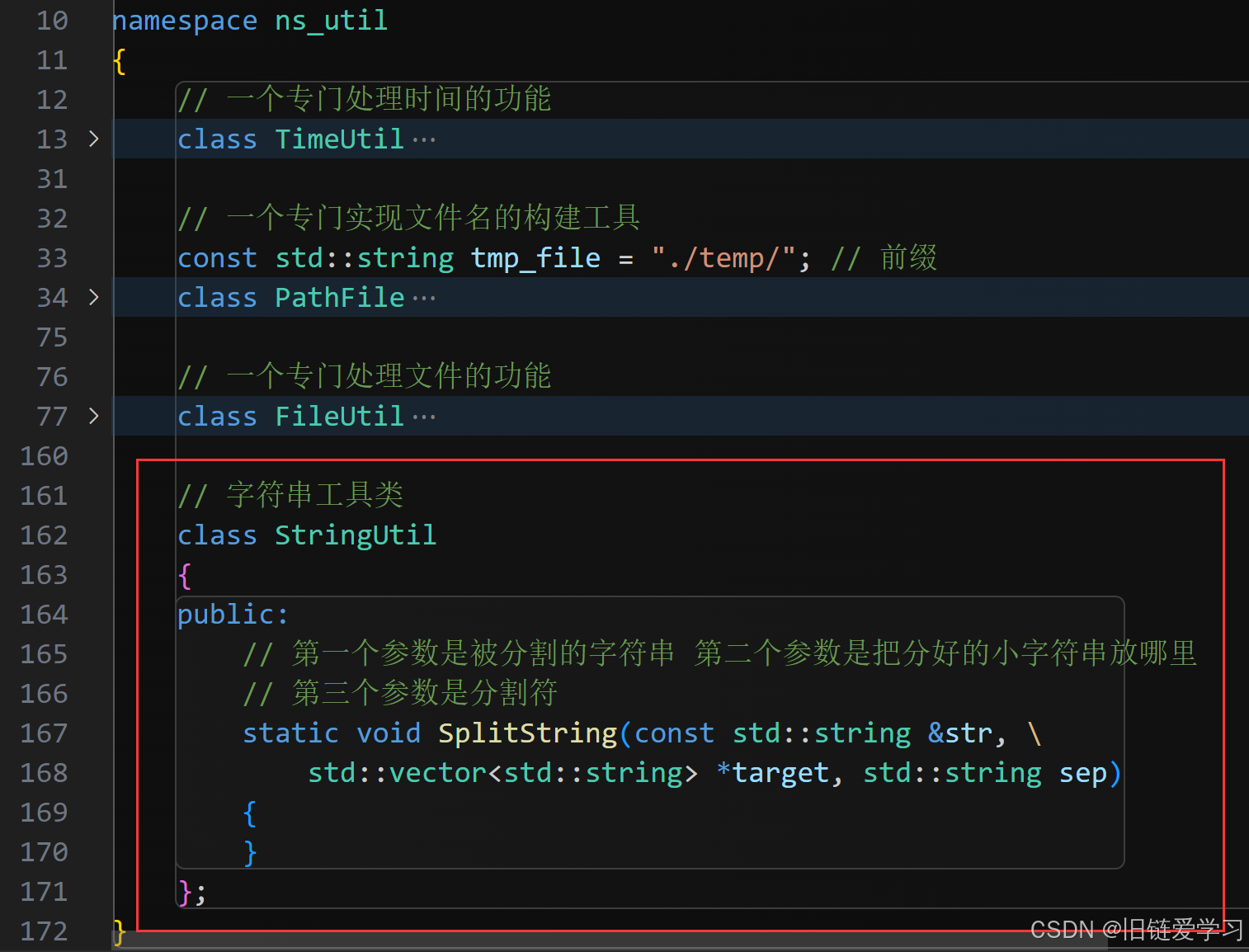
Task: Click the 'TimeUtil' class name
Action: (339, 139)
